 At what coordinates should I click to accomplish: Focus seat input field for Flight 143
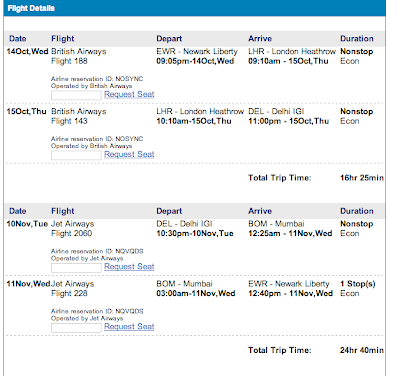(76, 155)
